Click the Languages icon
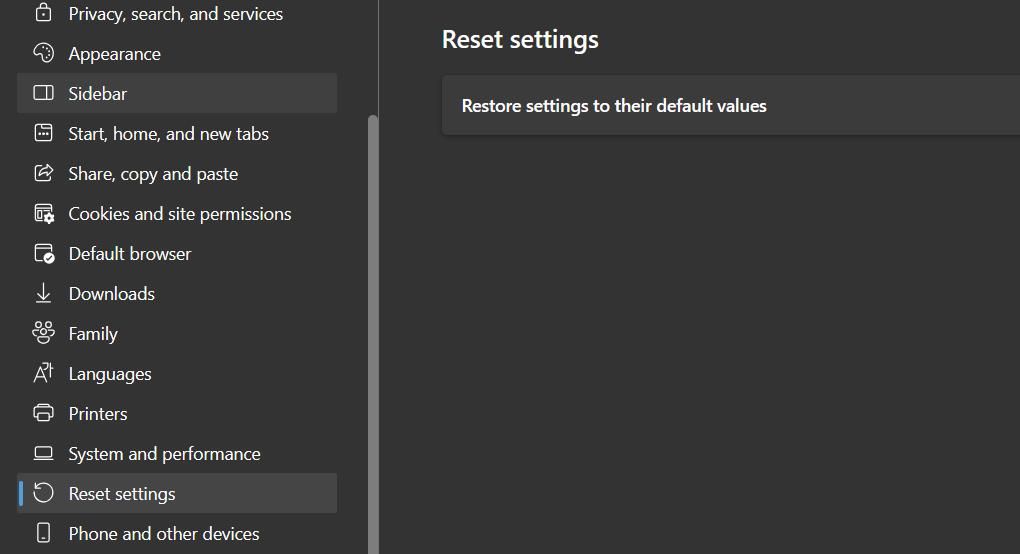Image resolution: width=1020 pixels, height=554 pixels. point(43,373)
